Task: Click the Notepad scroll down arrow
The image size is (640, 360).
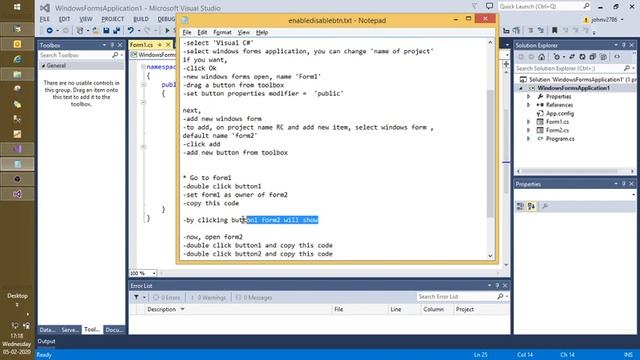Action: coord(490,256)
